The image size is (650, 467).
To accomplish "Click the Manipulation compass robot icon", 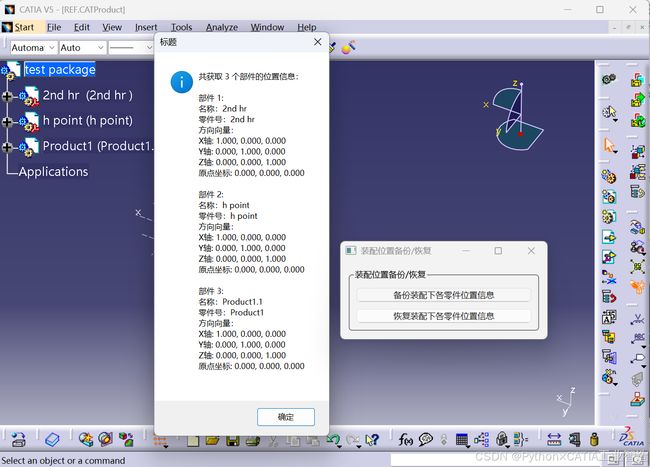I will click(x=638, y=227).
